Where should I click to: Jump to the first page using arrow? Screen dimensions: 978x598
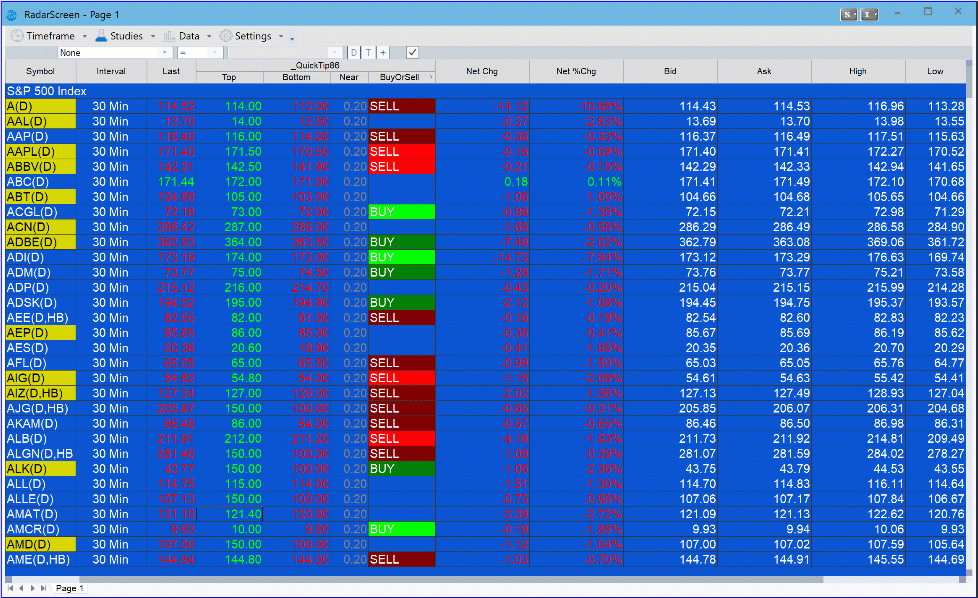10,588
